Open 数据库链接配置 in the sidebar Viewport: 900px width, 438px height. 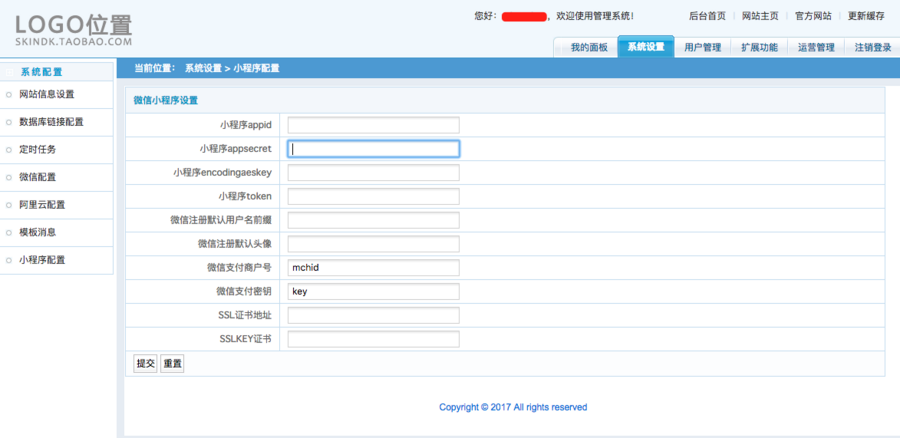(51, 122)
